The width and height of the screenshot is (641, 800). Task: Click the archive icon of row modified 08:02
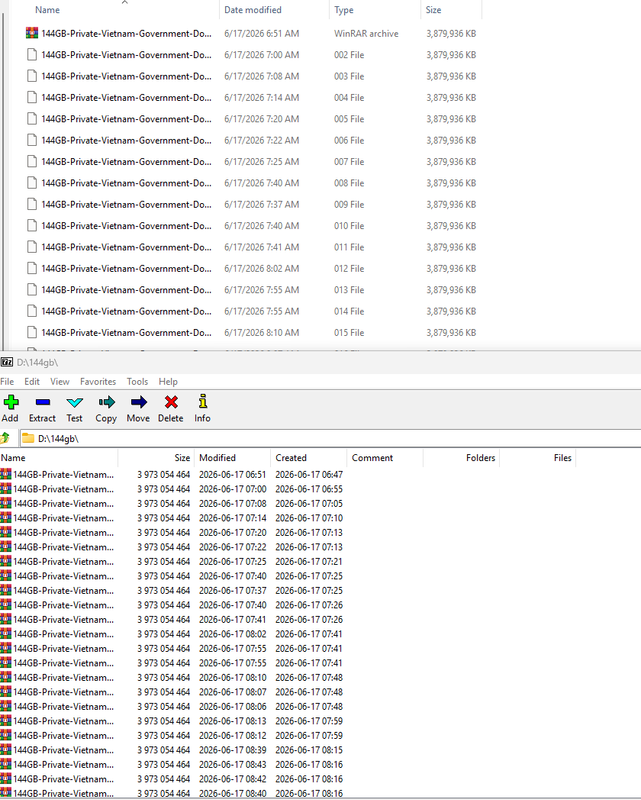(6, 634)
